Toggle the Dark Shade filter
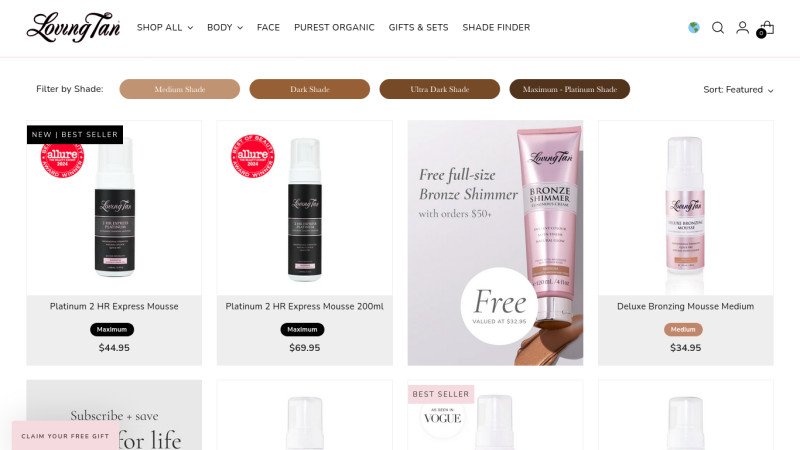Image resolution: width=800 pixels, height=450 pixels. tap(310, 89)
